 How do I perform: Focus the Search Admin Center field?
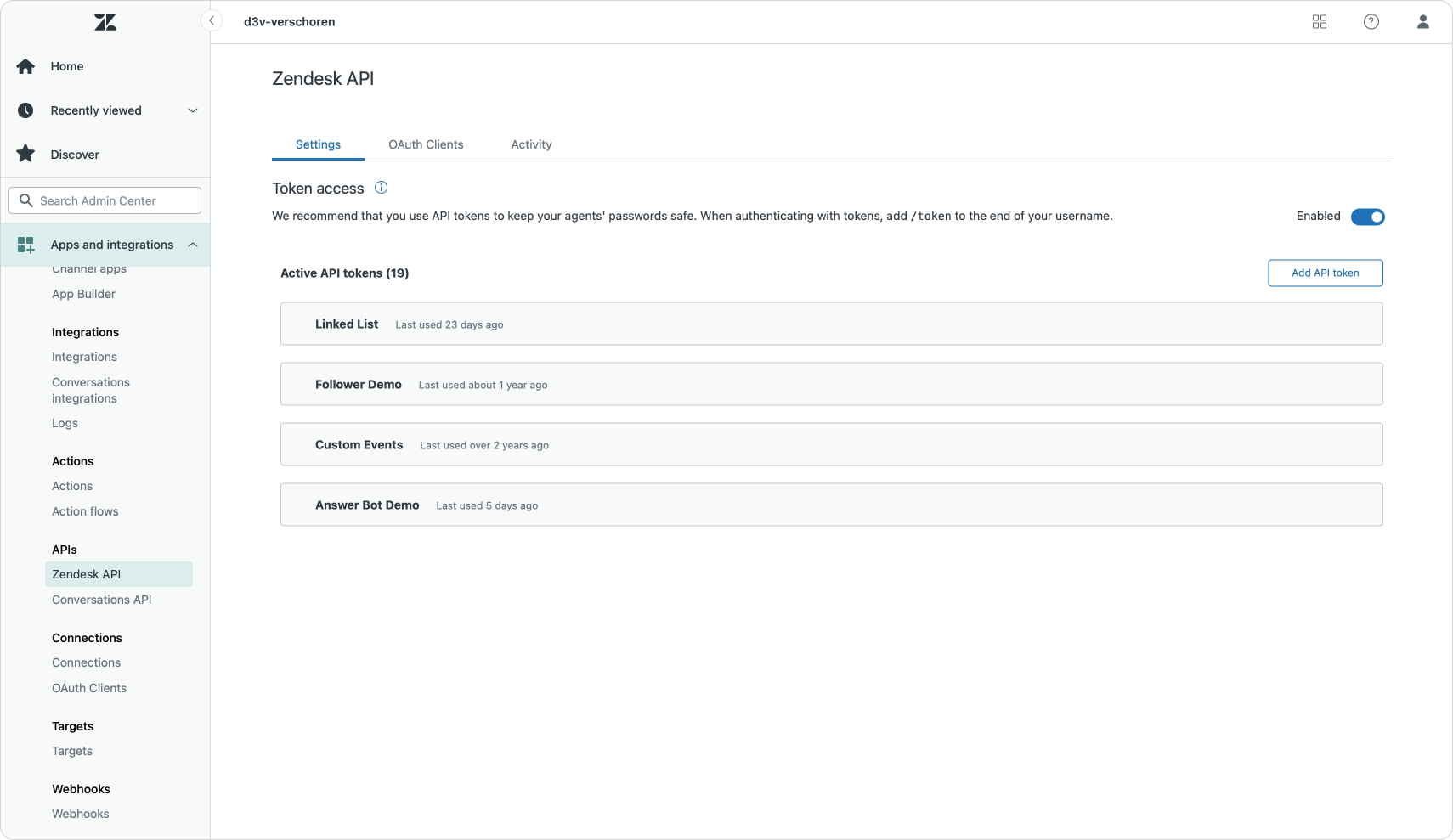click(105, 200)
